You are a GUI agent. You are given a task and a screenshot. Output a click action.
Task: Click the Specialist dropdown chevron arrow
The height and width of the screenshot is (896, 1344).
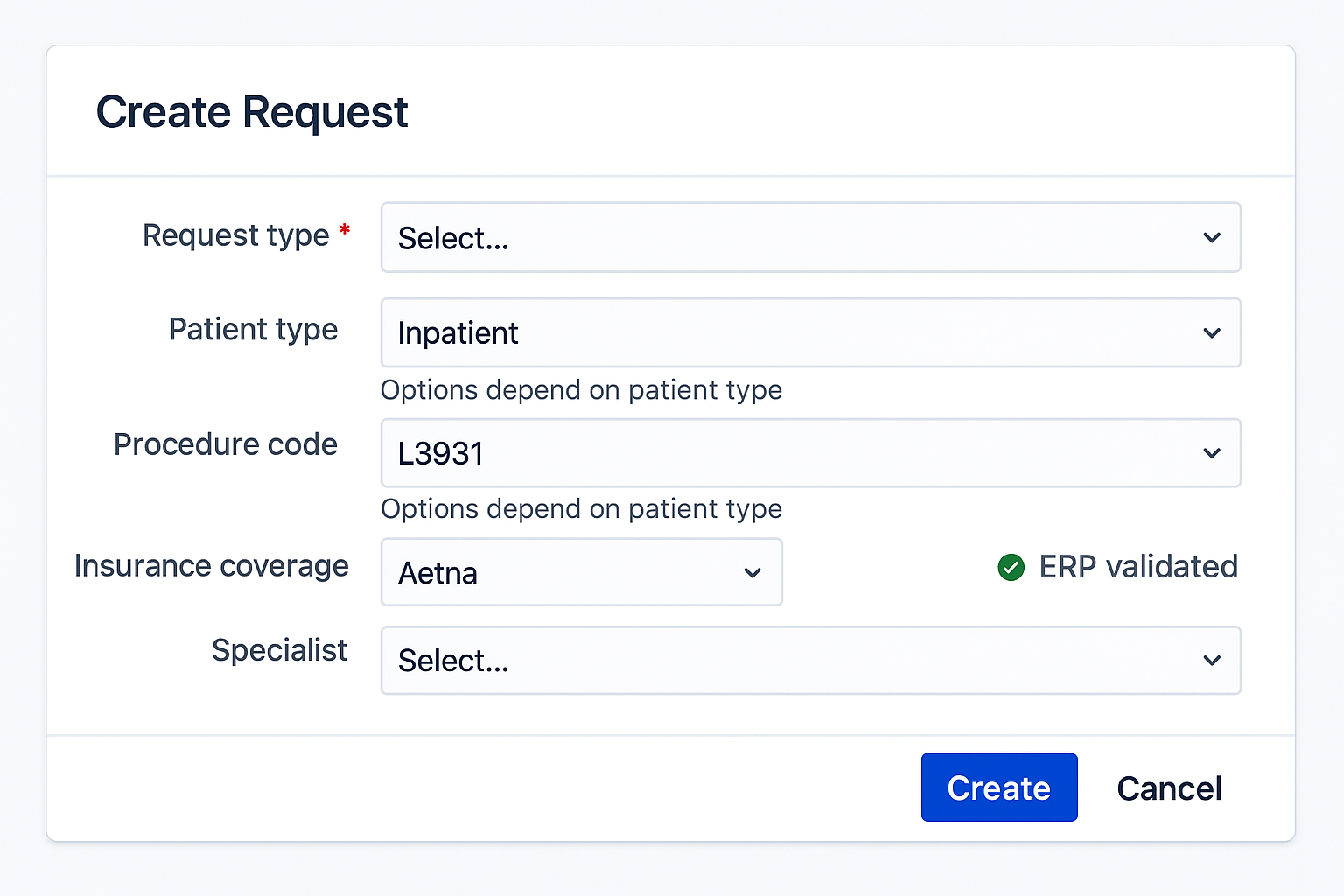coord(1212,661)
